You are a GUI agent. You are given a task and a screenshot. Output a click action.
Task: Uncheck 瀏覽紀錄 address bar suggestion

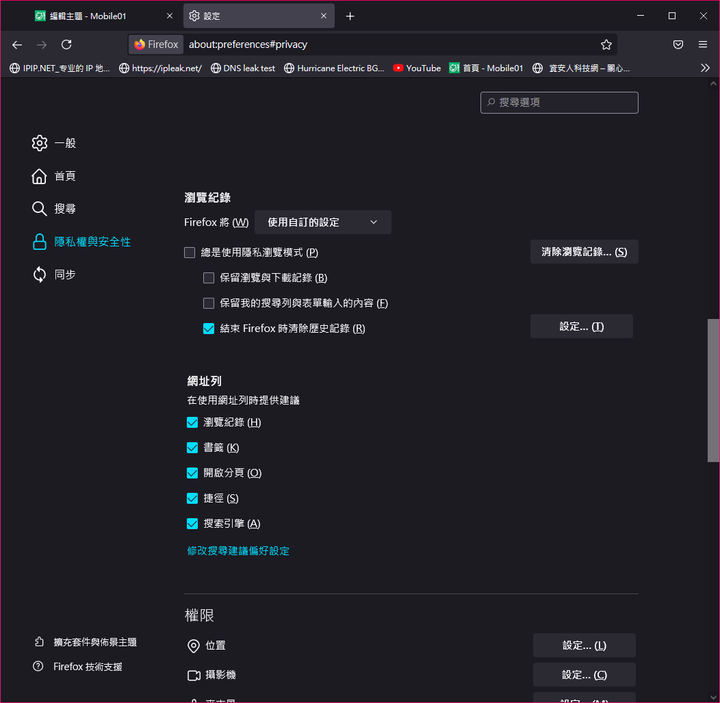(192, 422)
